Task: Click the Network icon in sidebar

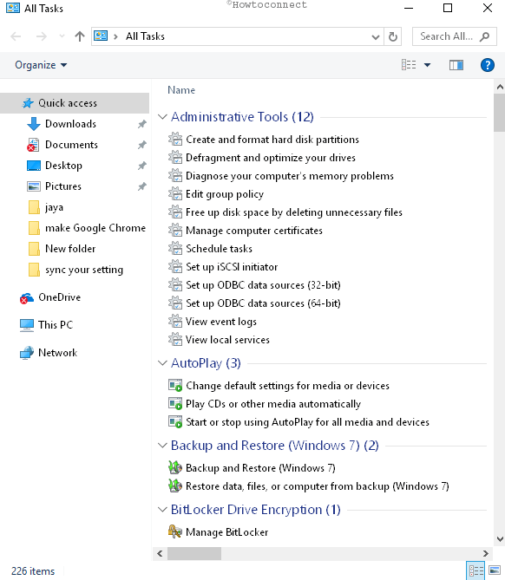Action: [27, 353]
